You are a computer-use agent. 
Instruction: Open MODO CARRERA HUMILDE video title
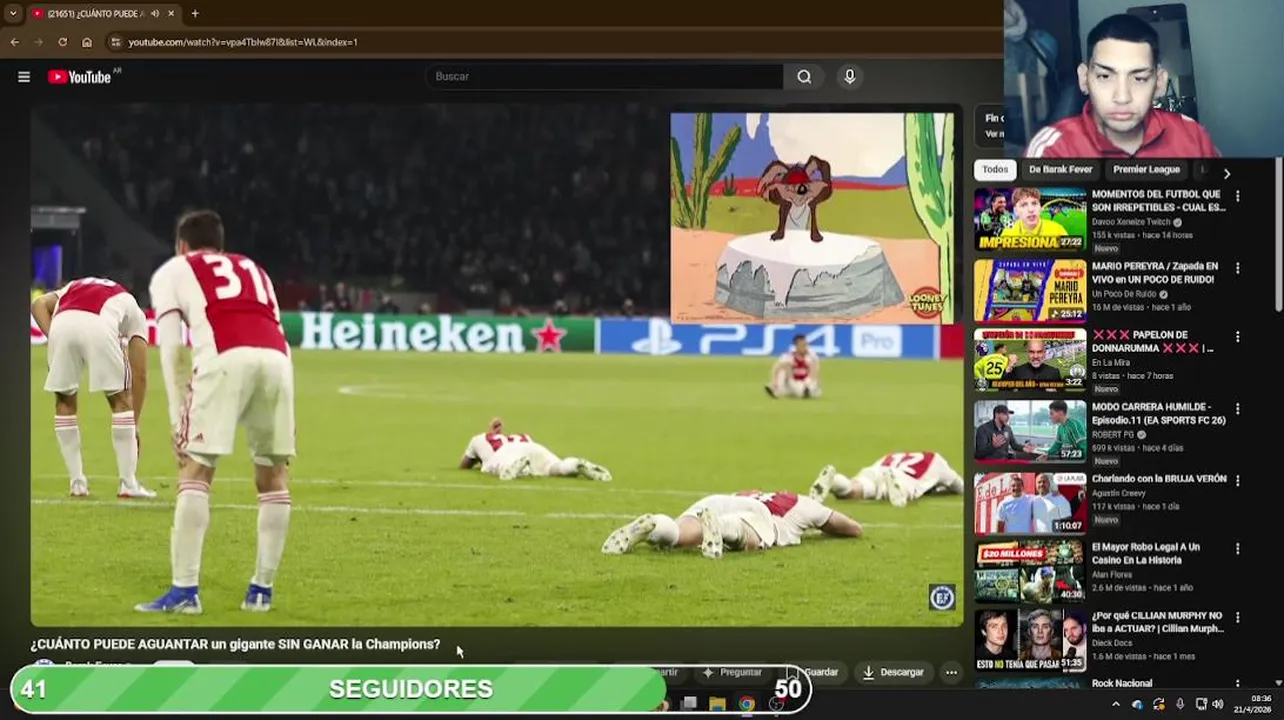pos(1159,414)
